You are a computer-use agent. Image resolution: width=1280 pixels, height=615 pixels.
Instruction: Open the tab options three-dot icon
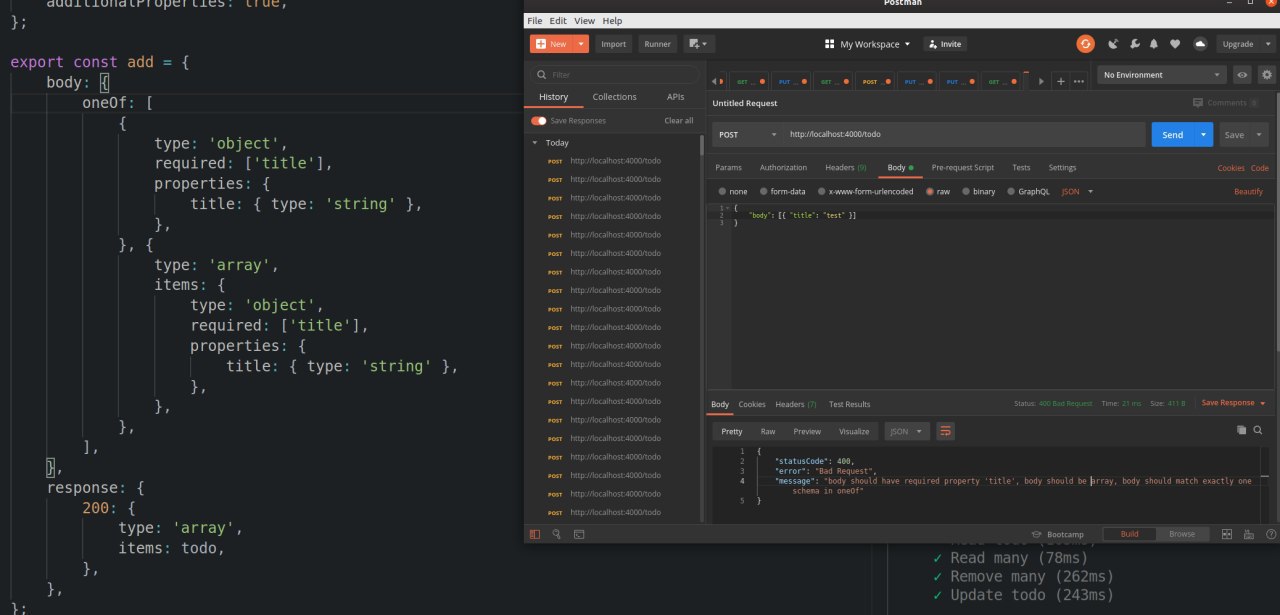coord(1078,82)
